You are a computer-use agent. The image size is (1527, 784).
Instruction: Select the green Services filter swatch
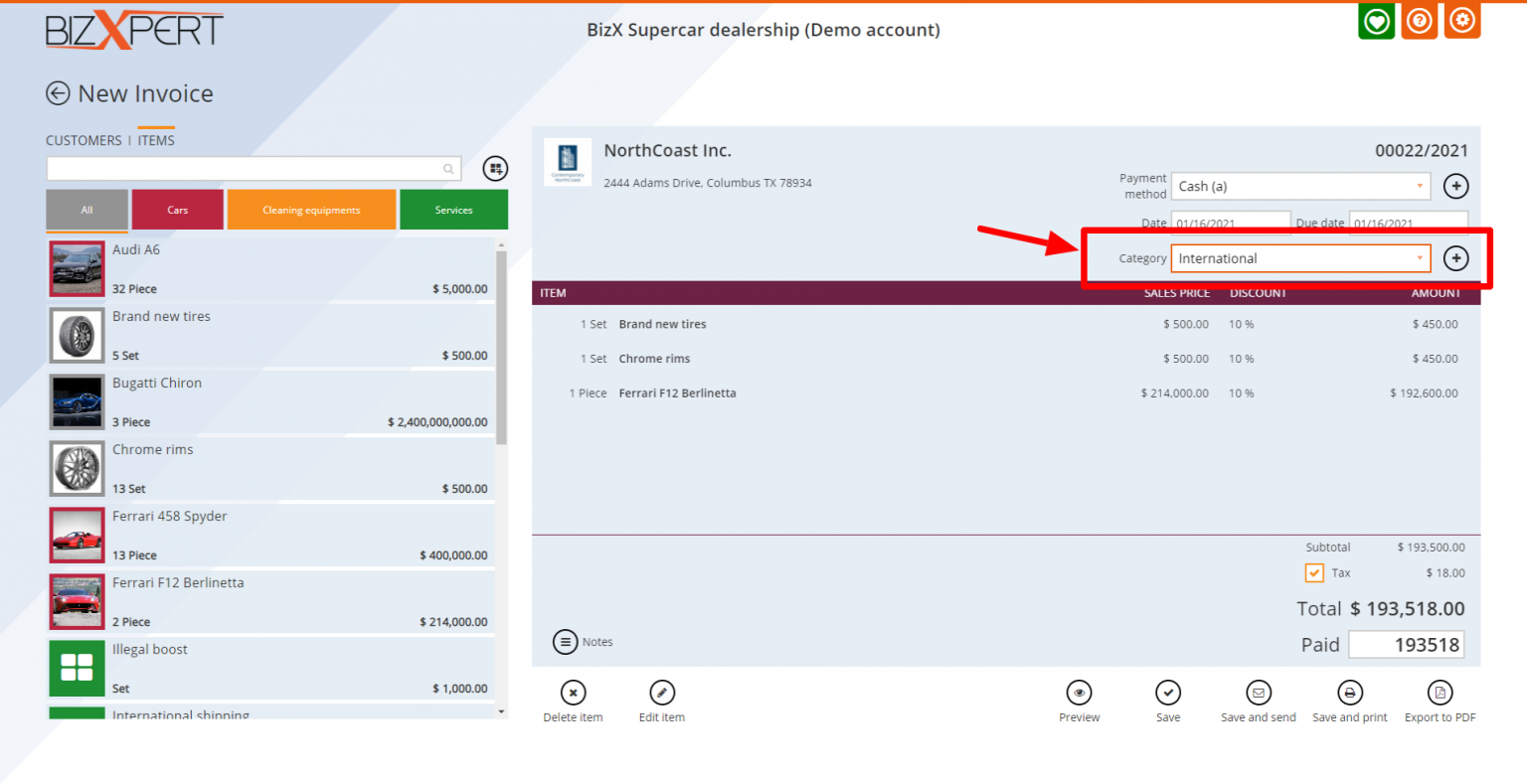[x=453, y=210]
